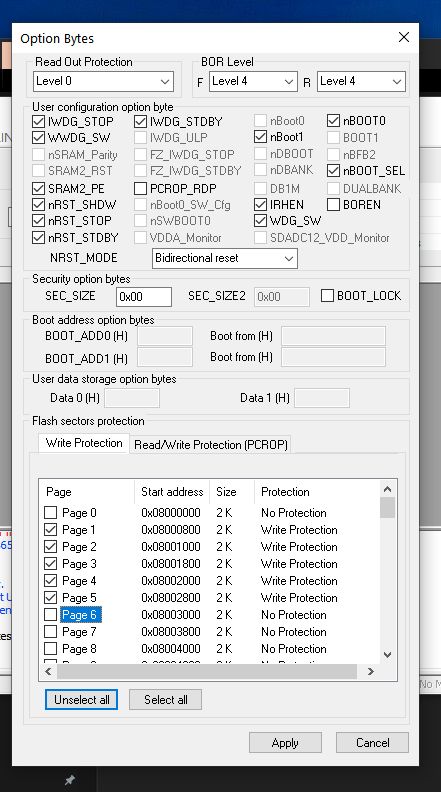Image resolution: width=441 pixels, height=792 pixels.
Task: Click the page list scroll down arrow
Action: [387, 655]
